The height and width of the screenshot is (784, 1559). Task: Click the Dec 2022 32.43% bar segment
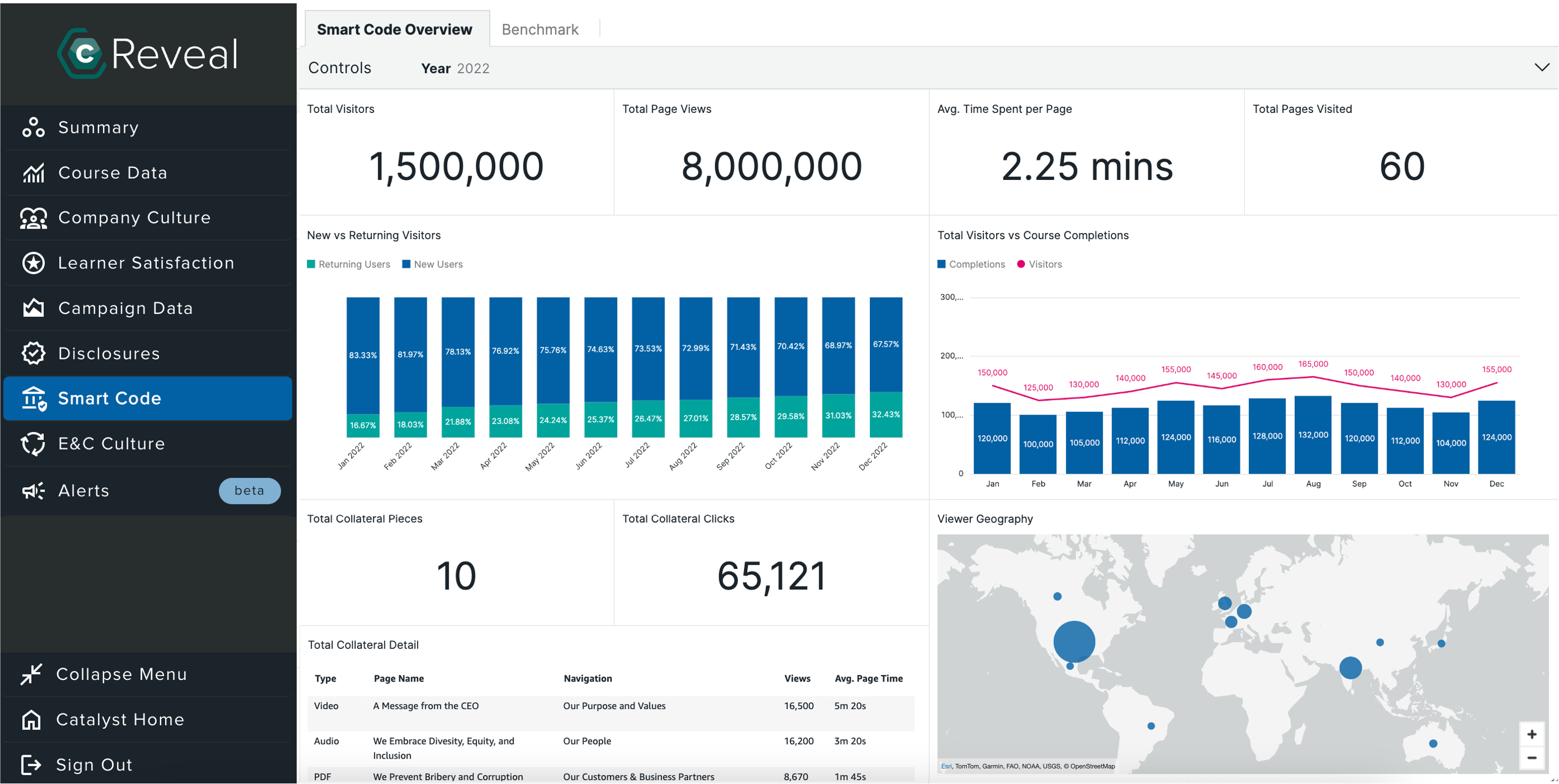pos(886,415)
